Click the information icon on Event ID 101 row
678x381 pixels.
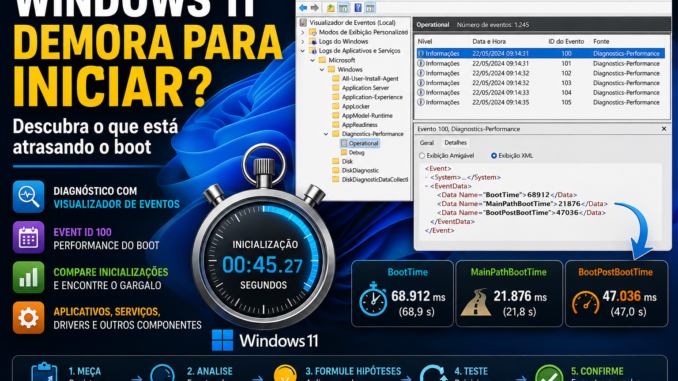click(x=420, y=63)
